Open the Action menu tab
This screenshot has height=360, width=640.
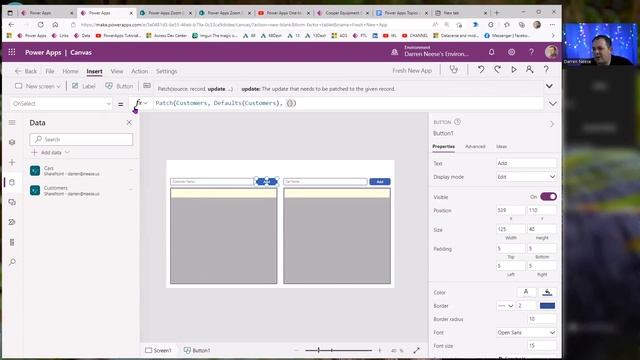(x=140, y=71)
